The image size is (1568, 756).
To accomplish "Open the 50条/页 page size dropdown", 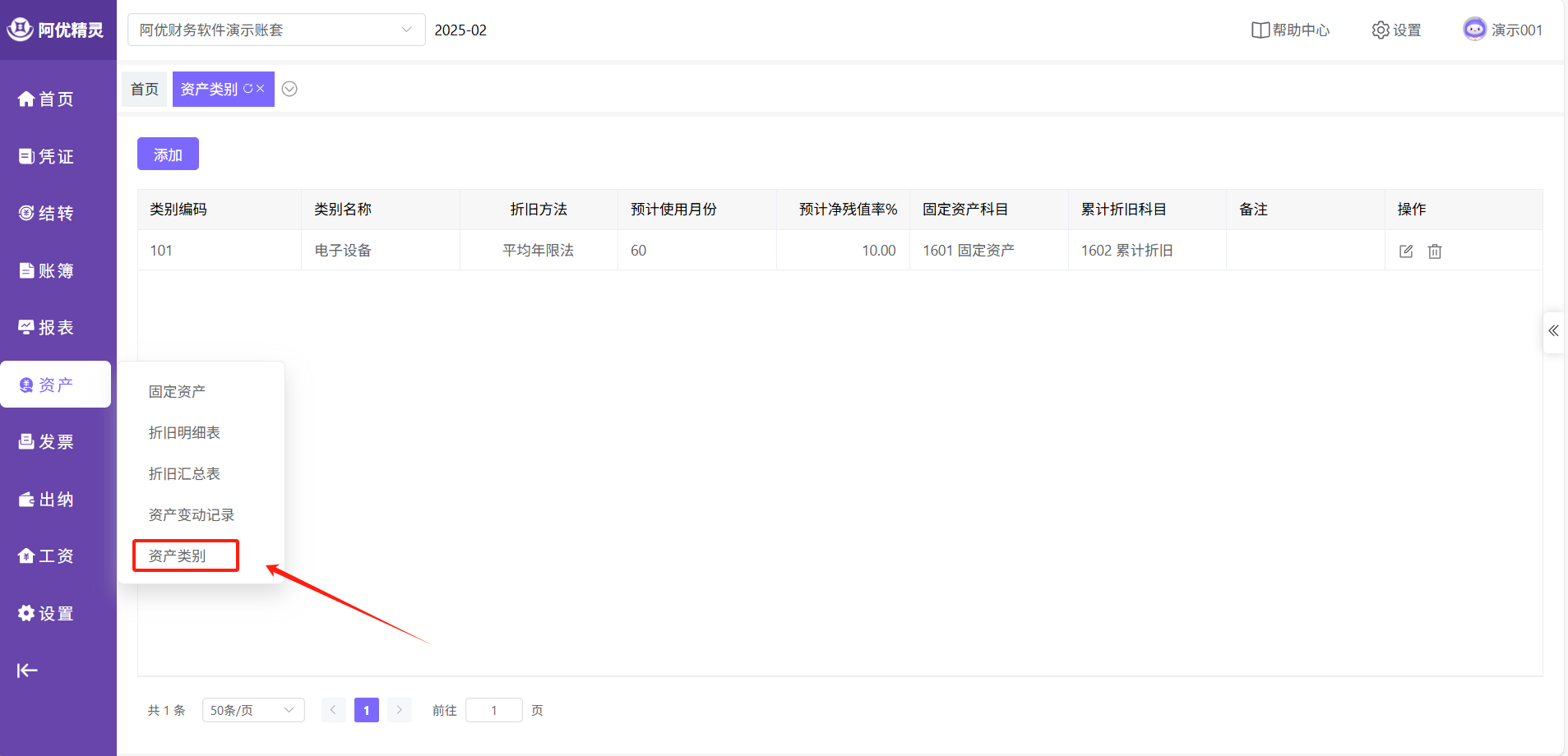I will 252,710.
